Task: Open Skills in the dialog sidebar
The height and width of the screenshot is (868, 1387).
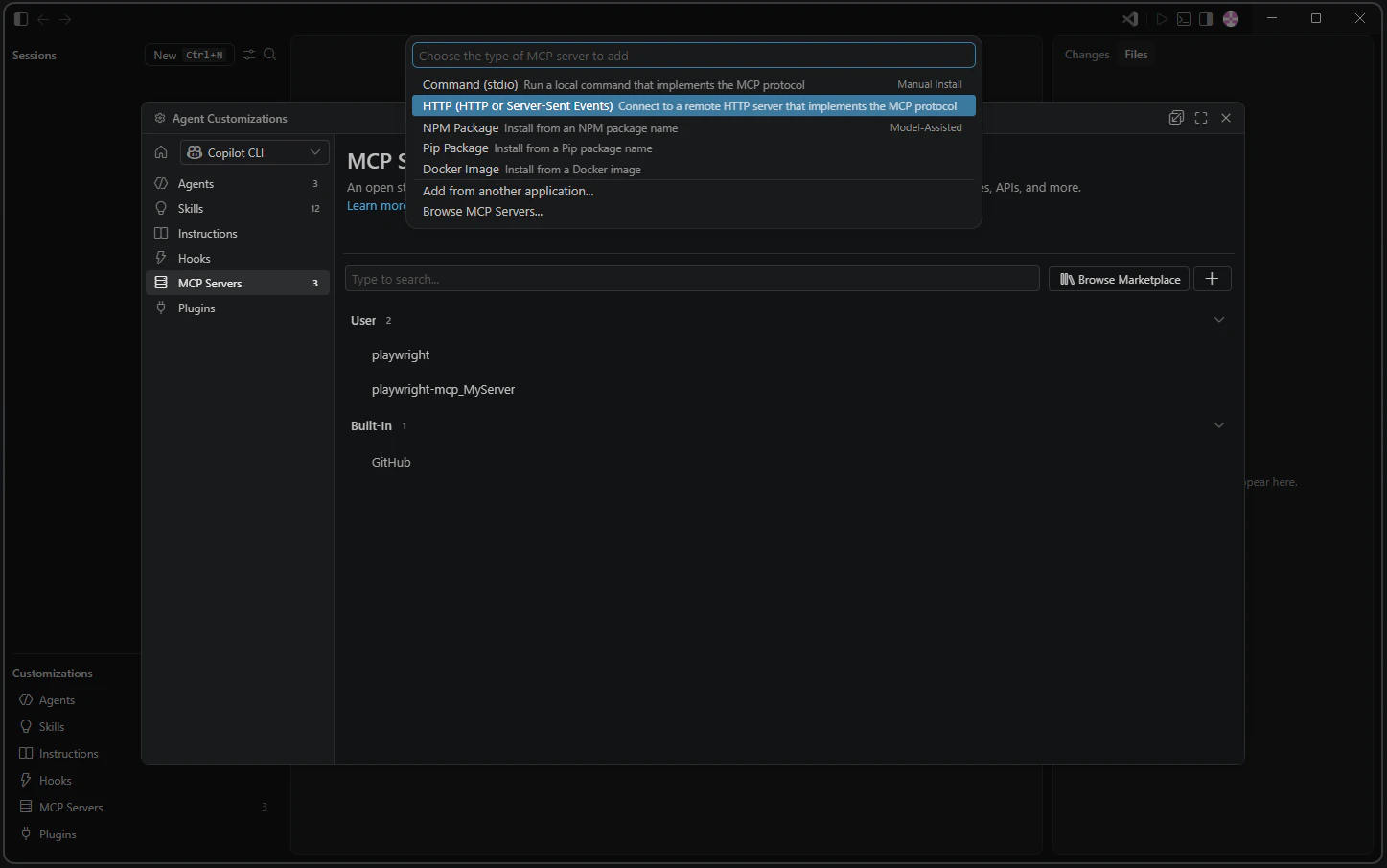Action: [237, 208]
